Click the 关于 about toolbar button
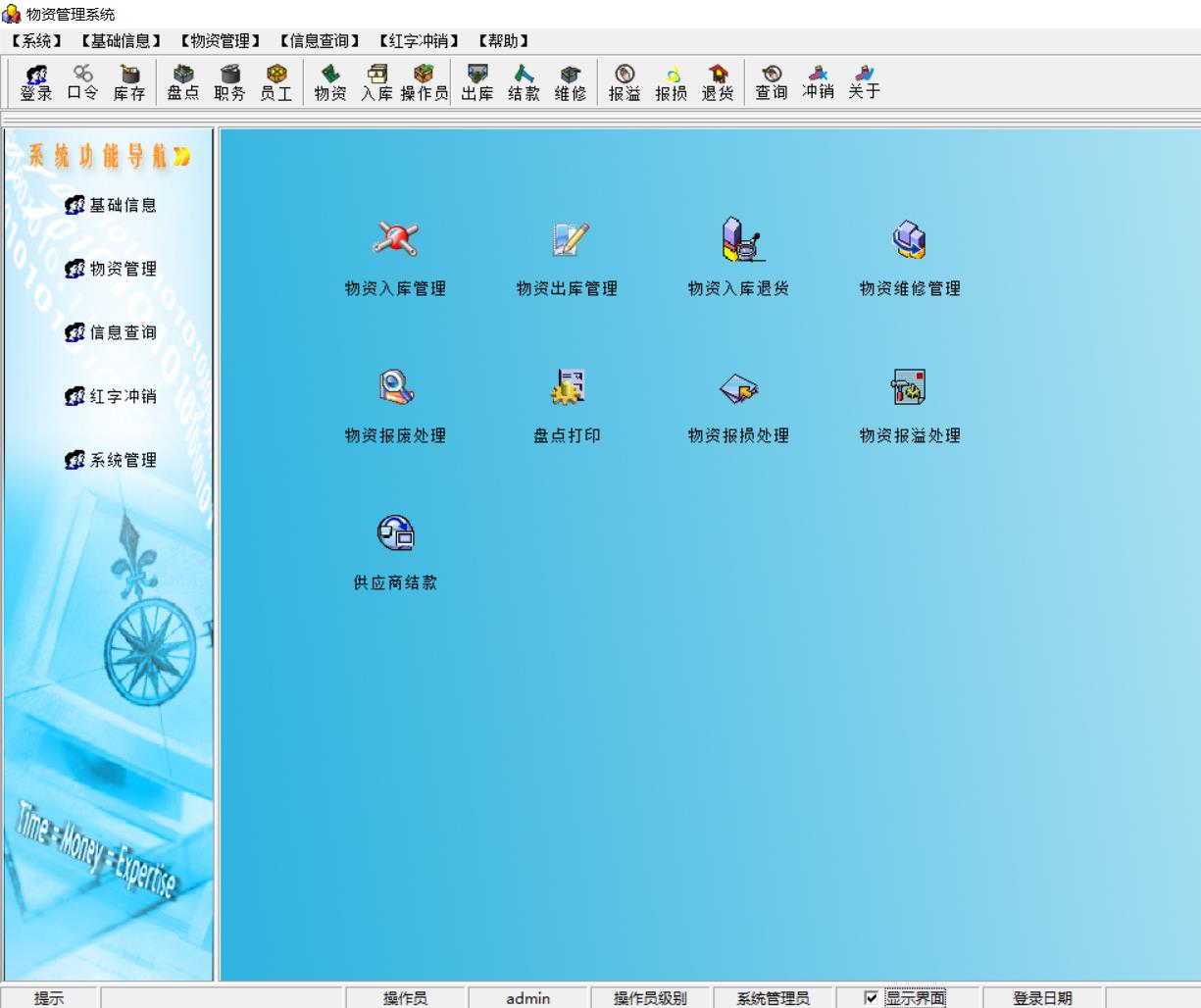This screenshot has width=1201, height=1008. point(864,82)
